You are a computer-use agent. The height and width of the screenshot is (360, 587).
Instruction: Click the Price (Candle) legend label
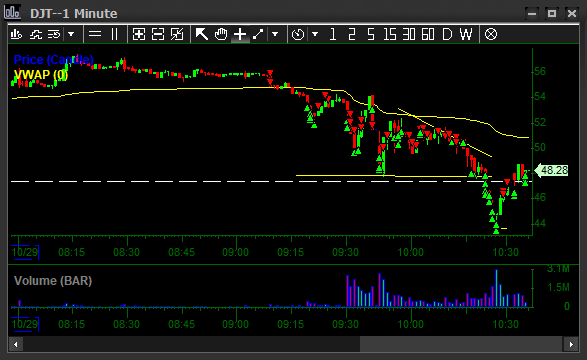[x=54, y=60]
